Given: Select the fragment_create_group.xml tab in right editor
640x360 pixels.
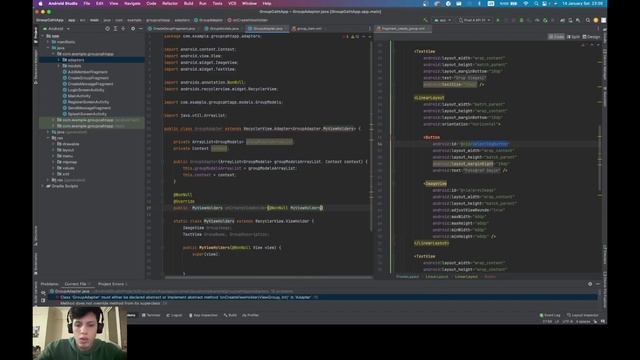Looking at the screenshot, I should tap(403, 29).
